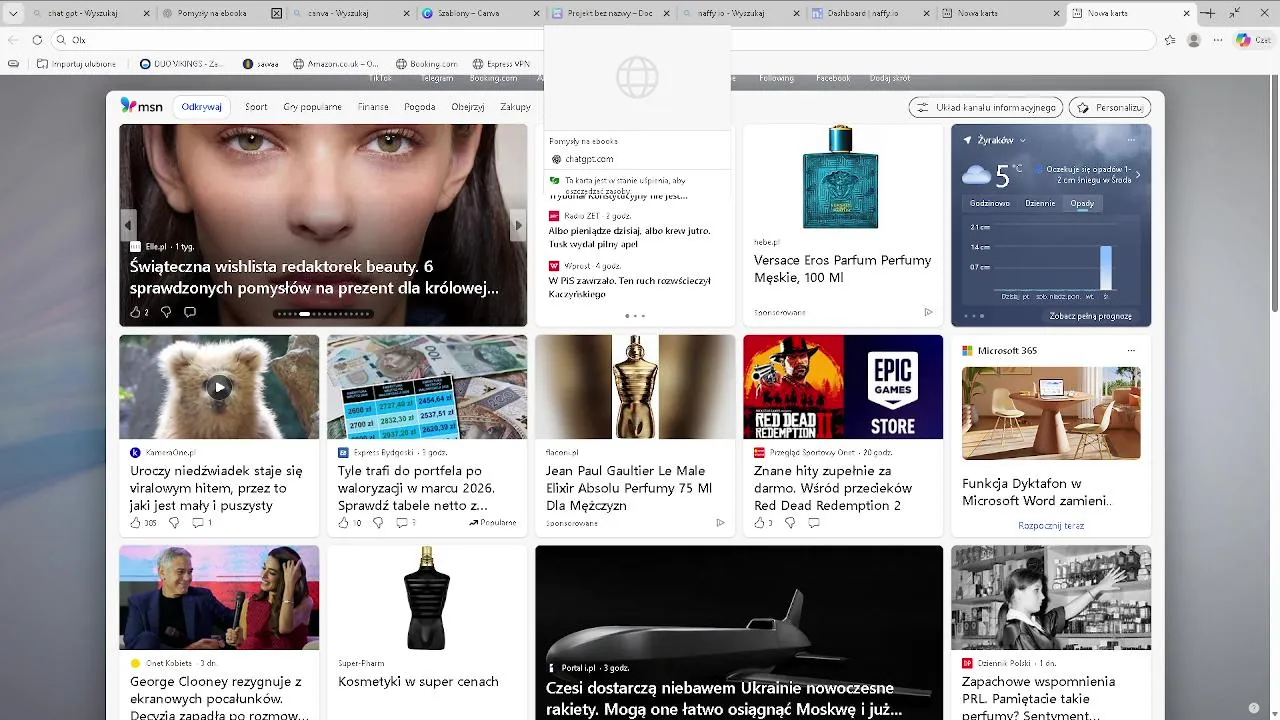Click ad info icon on Versace card

pyautogui.click(x=928, y=312)
